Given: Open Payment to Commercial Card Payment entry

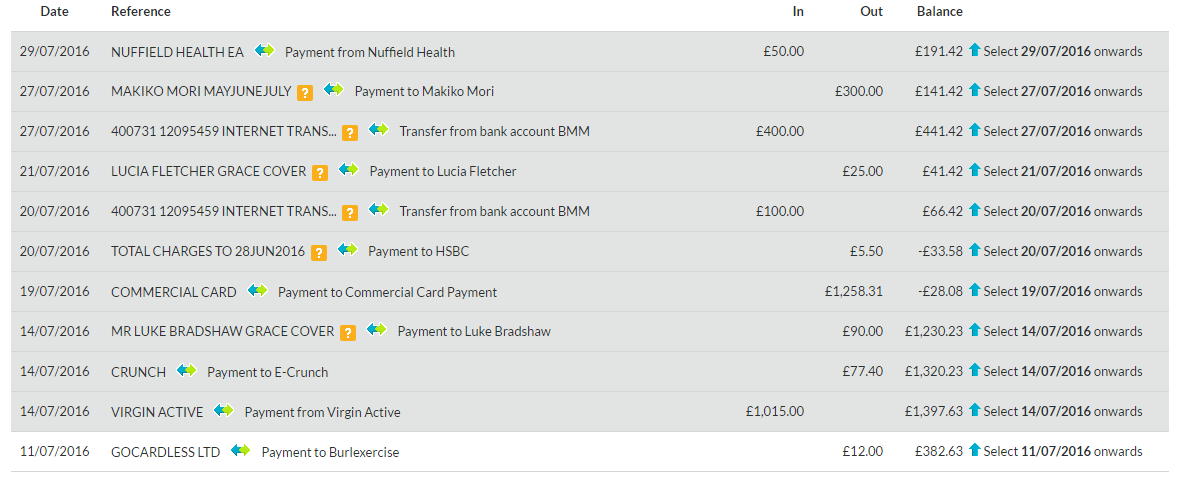Looking at the screenshot, I should 387,292.
